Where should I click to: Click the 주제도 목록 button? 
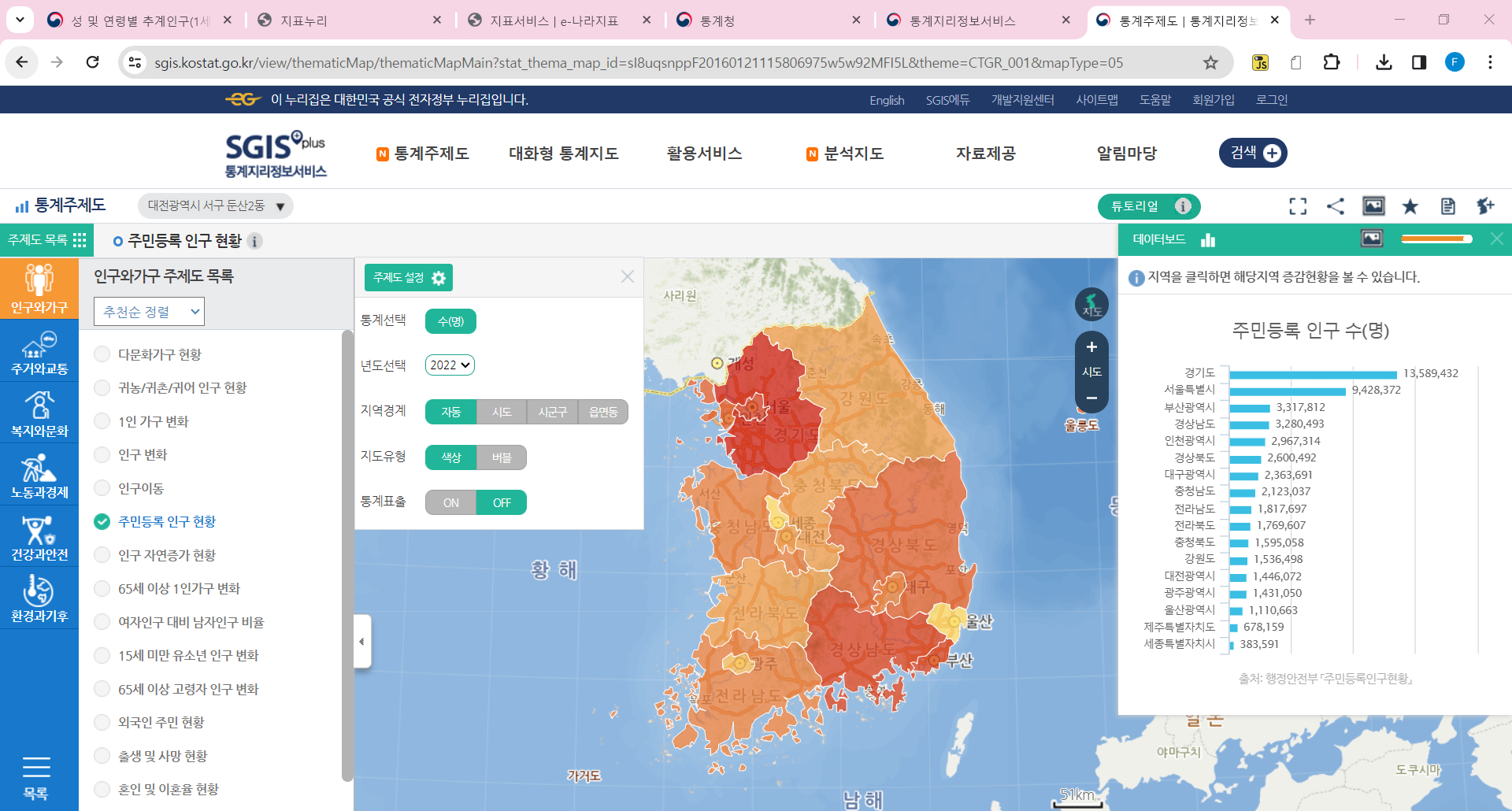(46, 239)
